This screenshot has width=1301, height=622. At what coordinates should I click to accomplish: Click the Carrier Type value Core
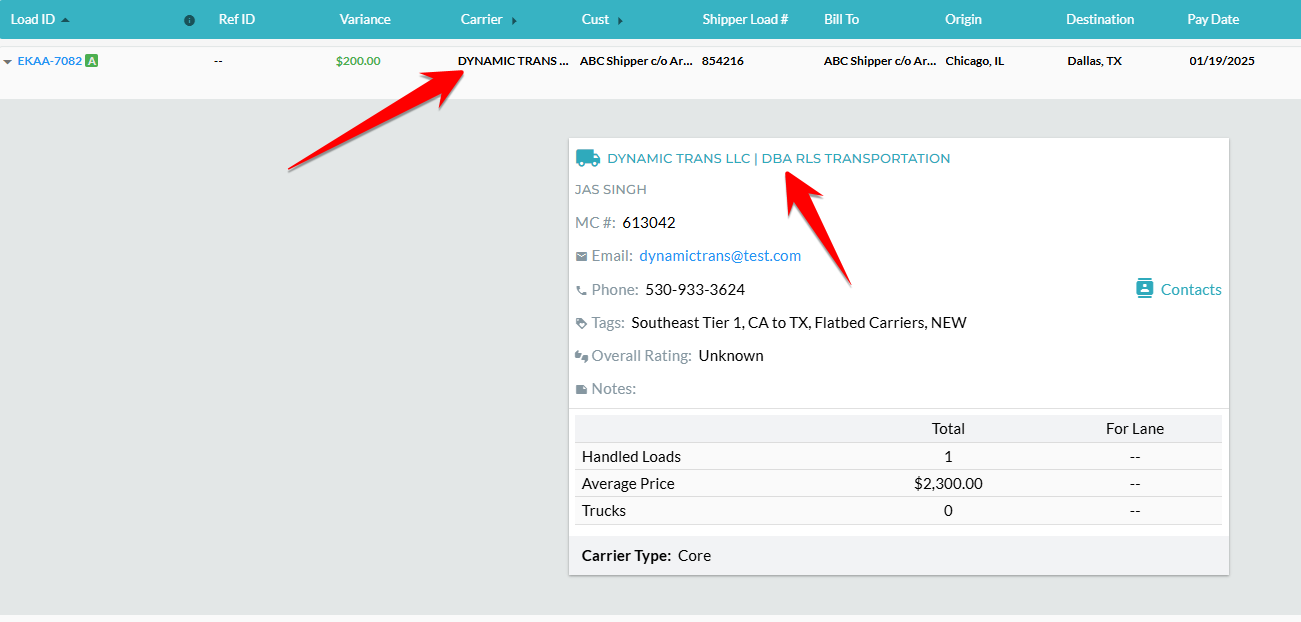coord(694,556)
